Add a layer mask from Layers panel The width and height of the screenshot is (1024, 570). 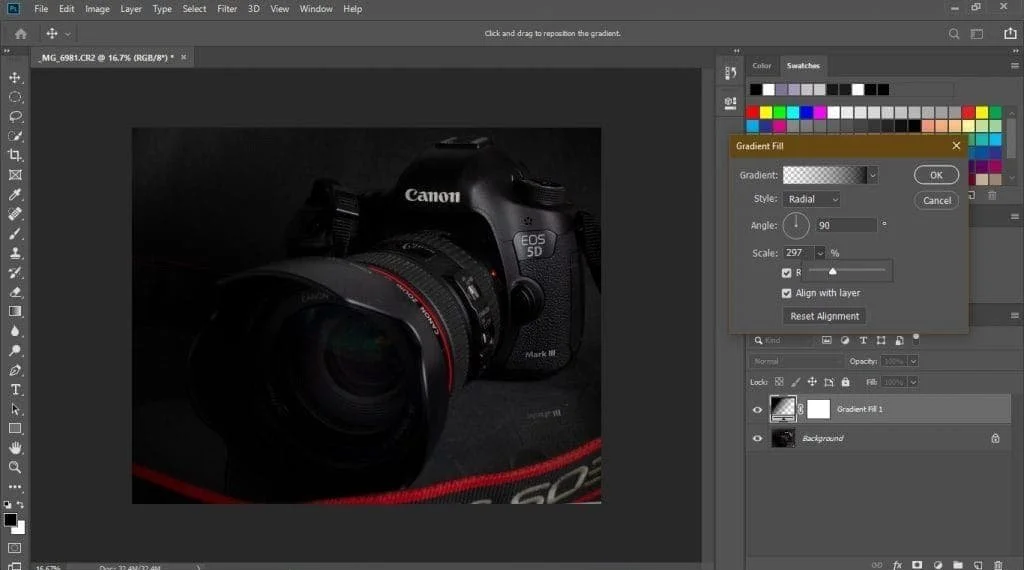point(917,565)
